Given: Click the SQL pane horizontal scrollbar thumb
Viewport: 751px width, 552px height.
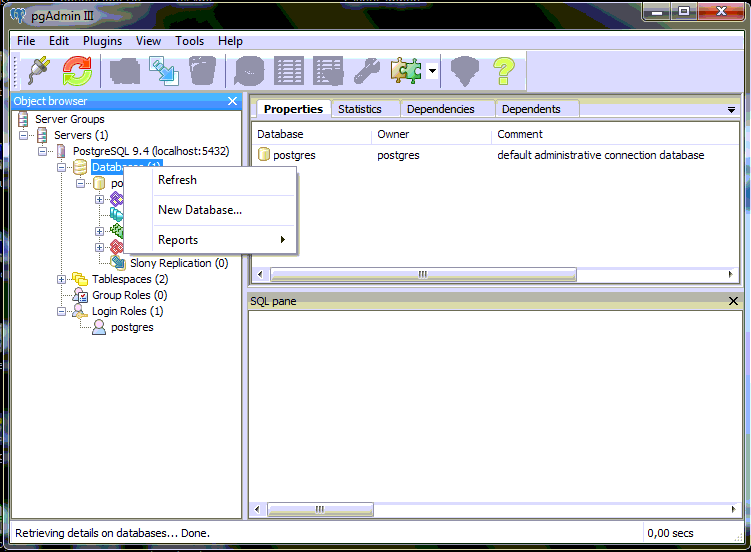Looking at the screenshot, I should pos(320,509).
